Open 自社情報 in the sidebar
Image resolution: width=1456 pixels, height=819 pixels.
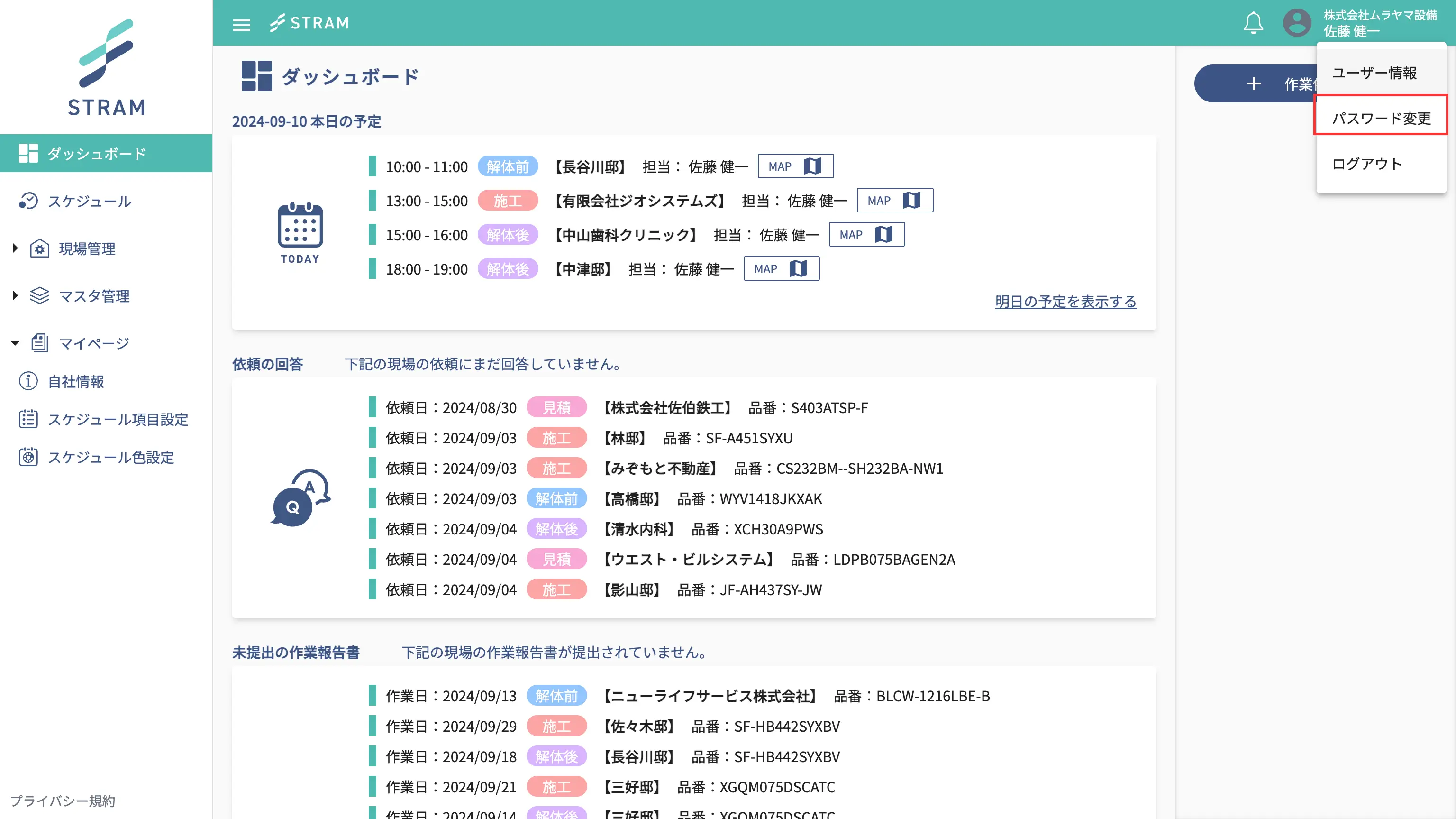[x=76, y=381]
